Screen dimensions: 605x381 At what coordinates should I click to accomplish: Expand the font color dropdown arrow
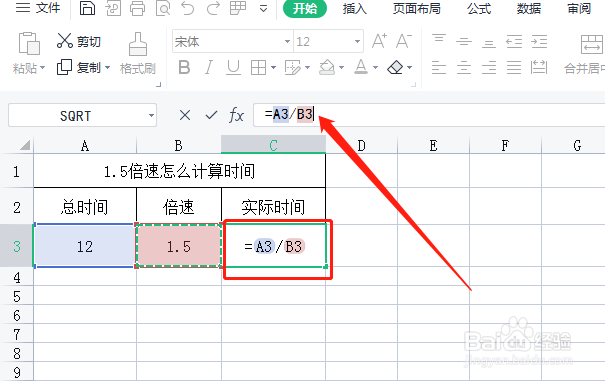click(x=375, y=68)
